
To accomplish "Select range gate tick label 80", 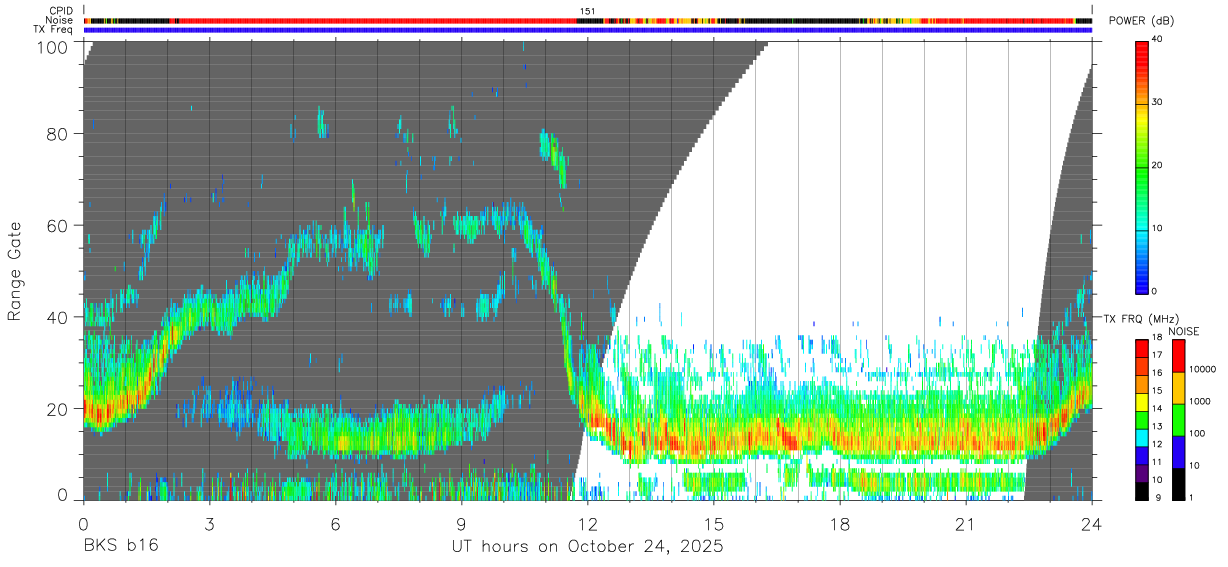I will pos(57,134).
